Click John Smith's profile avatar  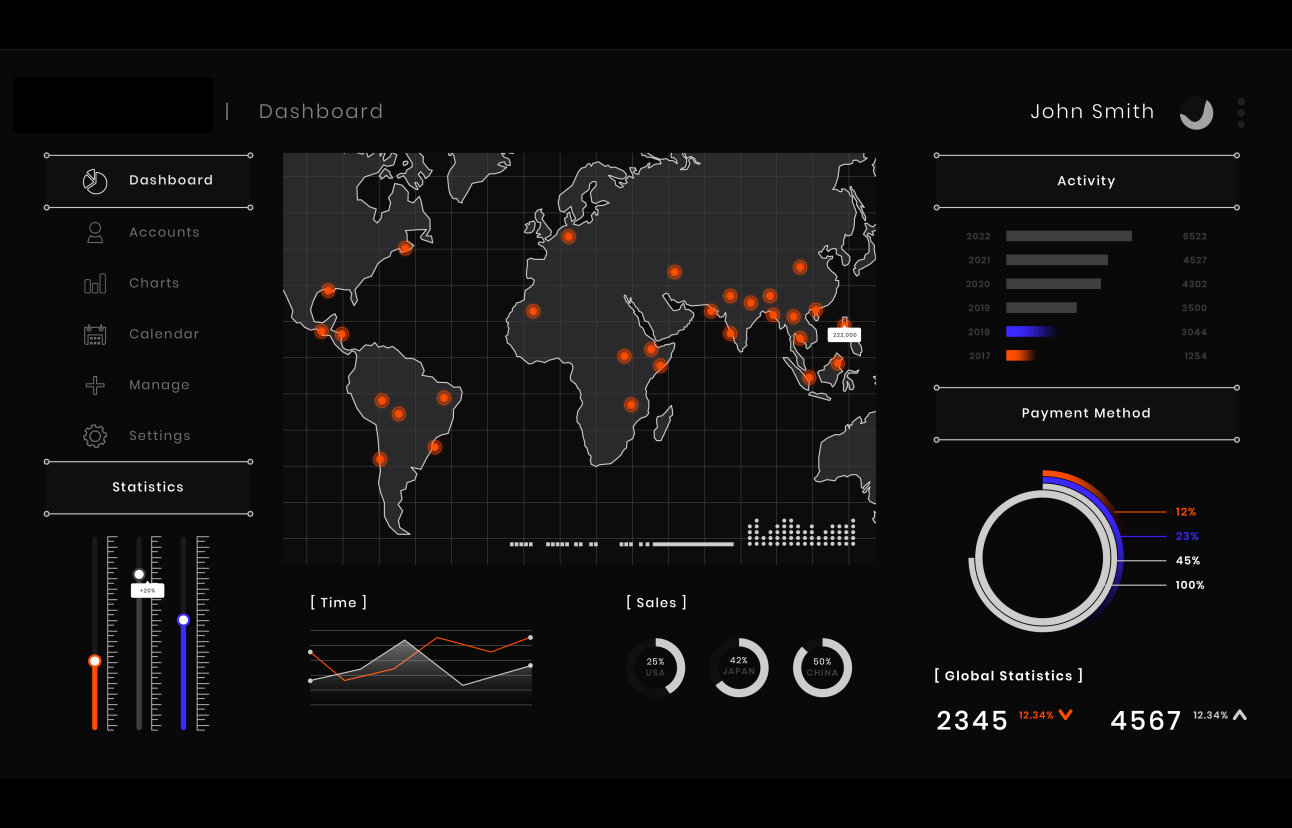tap(1196, 113)
